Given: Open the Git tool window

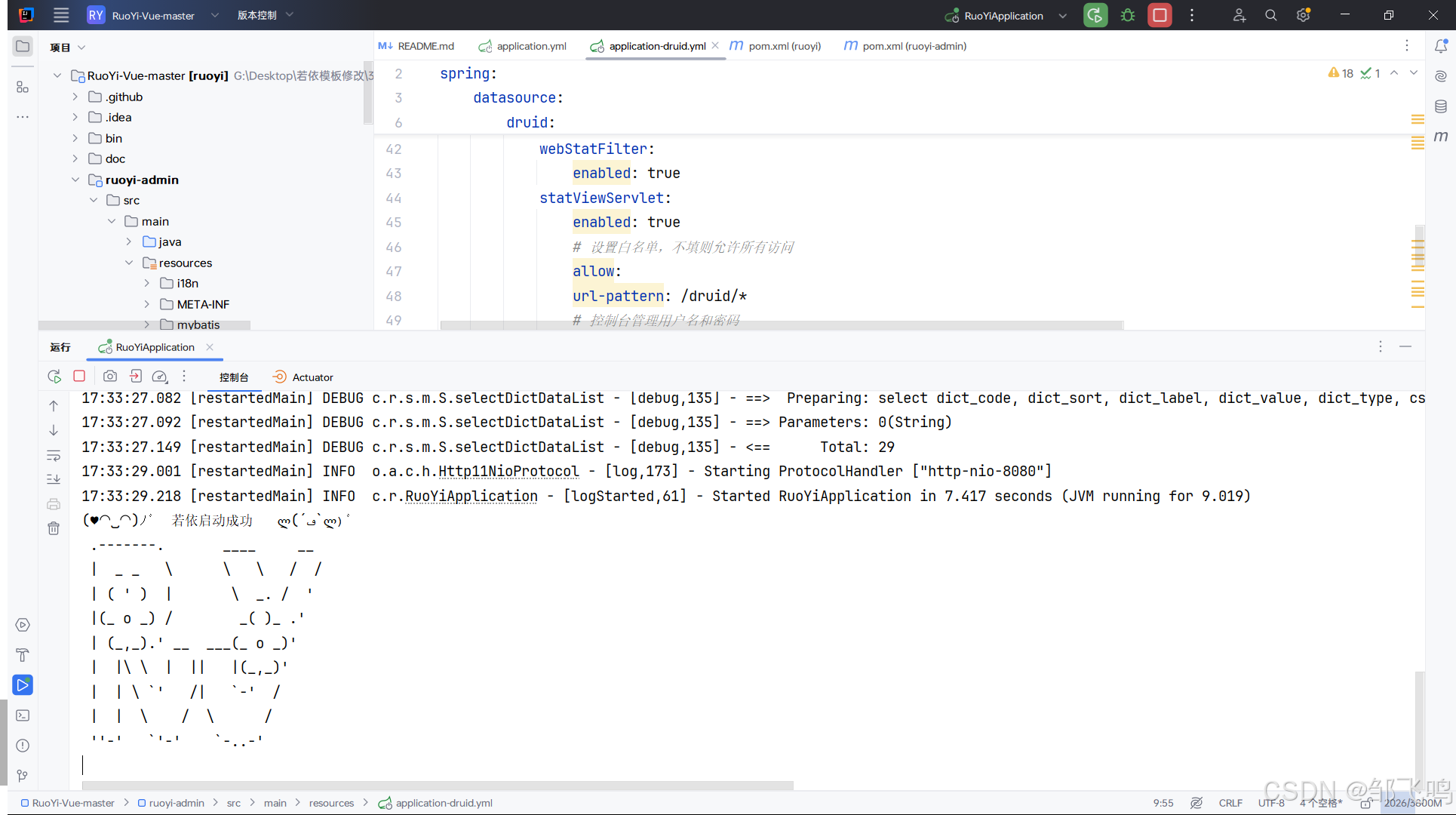Looking at the screenshot, I should point(23,776).
